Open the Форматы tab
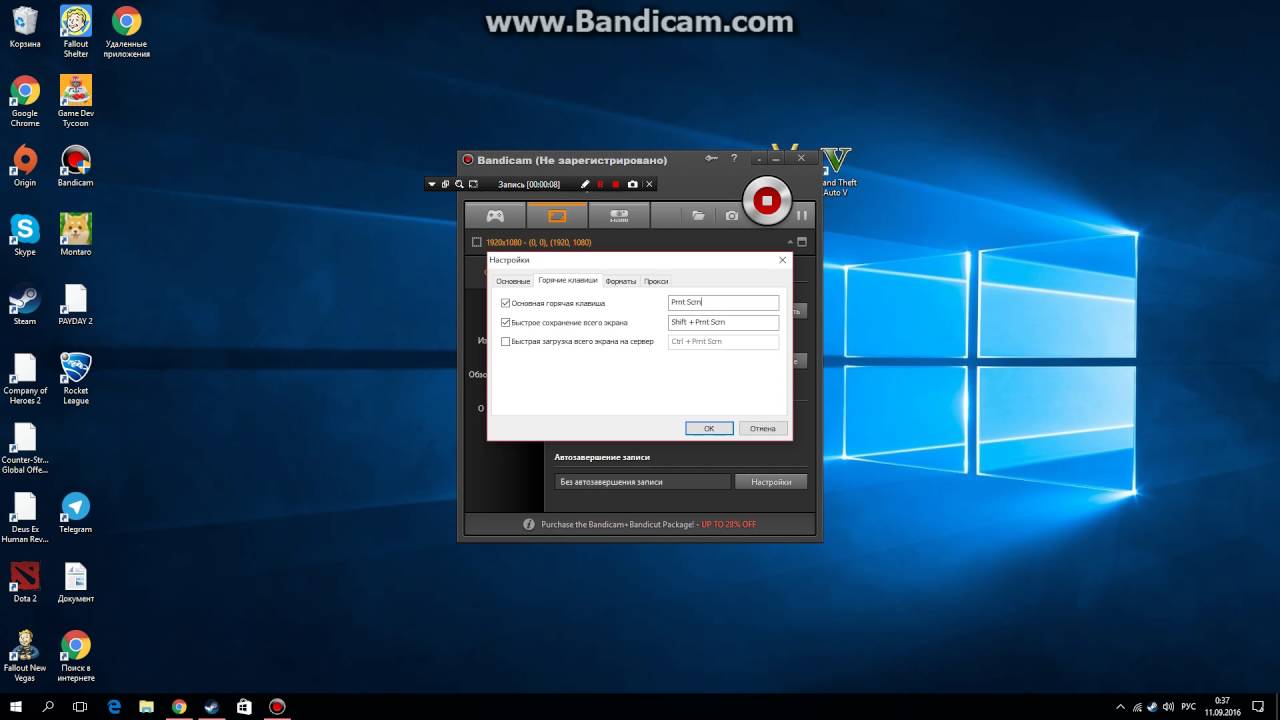The height and width of the screenshot is (720, 1280). pyautogui.click(x=621, y=281)
